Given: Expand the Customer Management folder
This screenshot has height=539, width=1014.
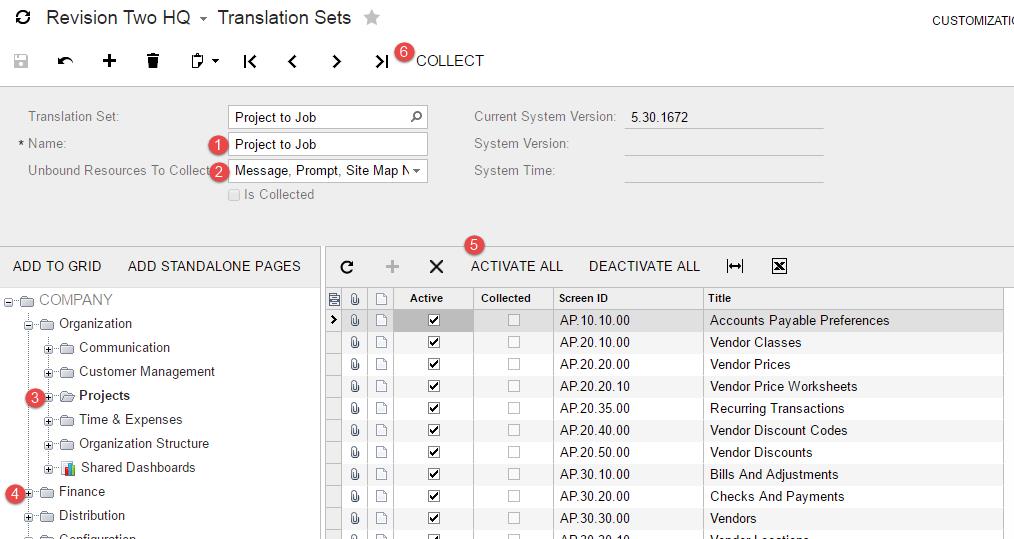Looking at the screenshot, I should [49, 373].
